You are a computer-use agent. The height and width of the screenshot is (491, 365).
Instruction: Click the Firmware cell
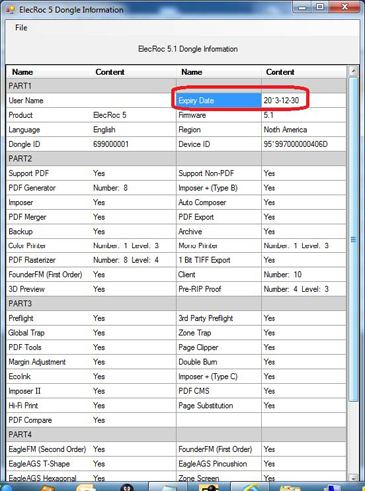tap(219, 115)
